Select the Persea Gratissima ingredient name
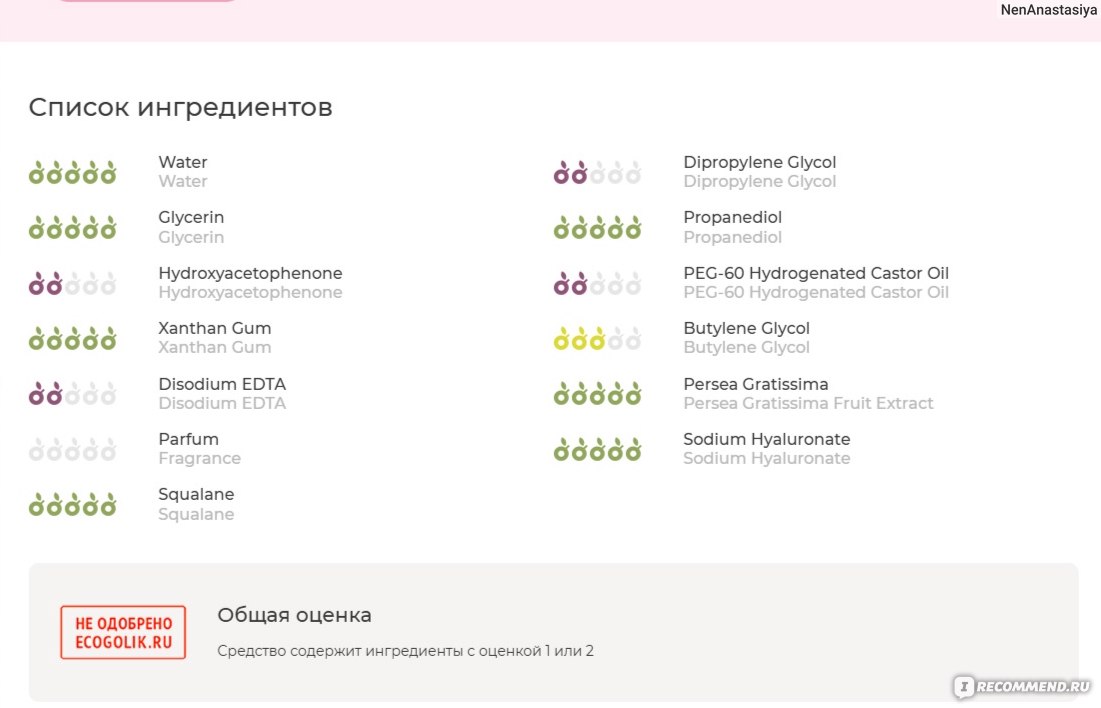Image resolution: width=1101 pixels, height=708 pixels. (x=756, y=384)
